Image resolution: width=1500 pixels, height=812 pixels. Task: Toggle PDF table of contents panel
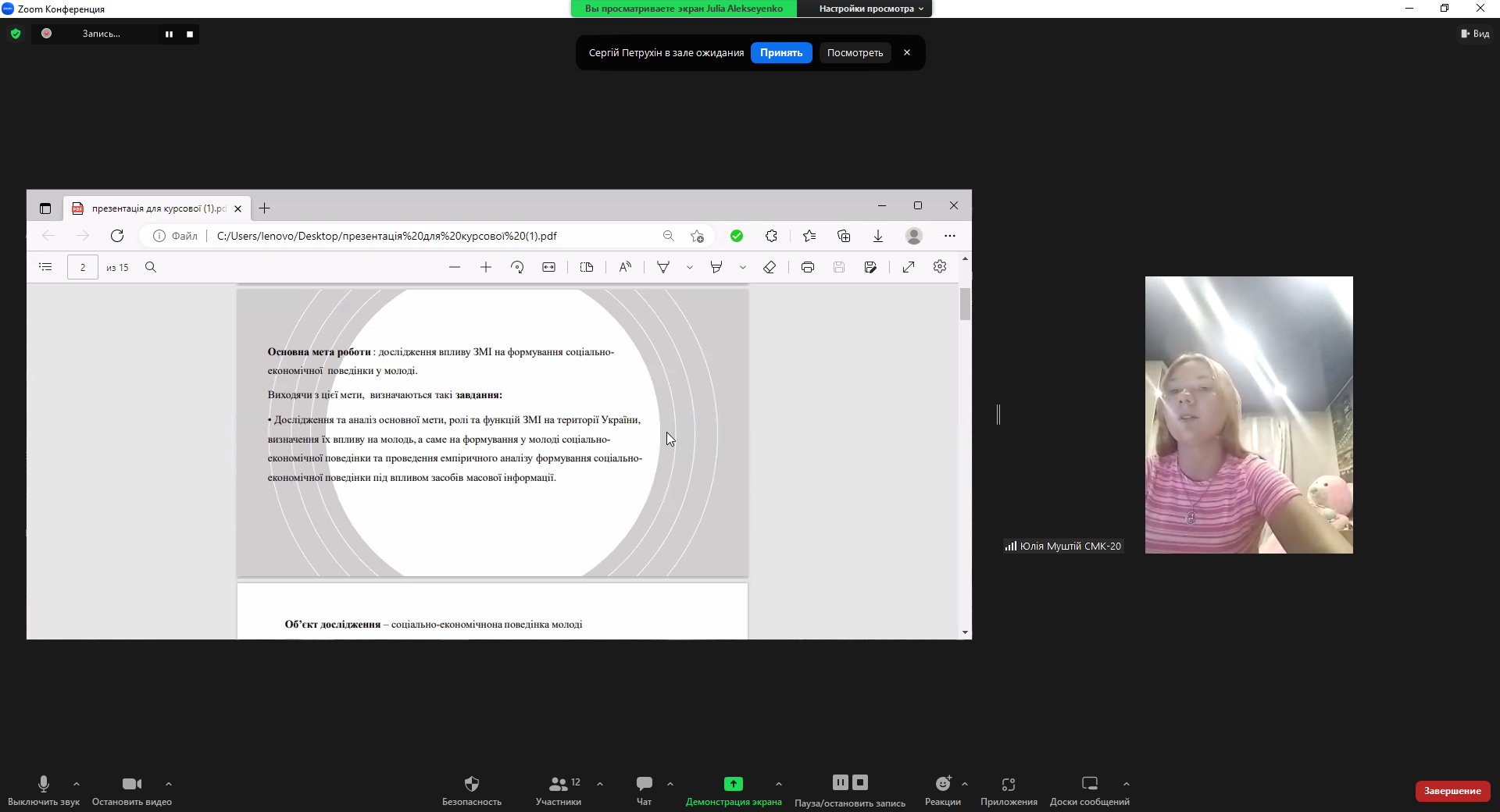[x=45, y=267]
